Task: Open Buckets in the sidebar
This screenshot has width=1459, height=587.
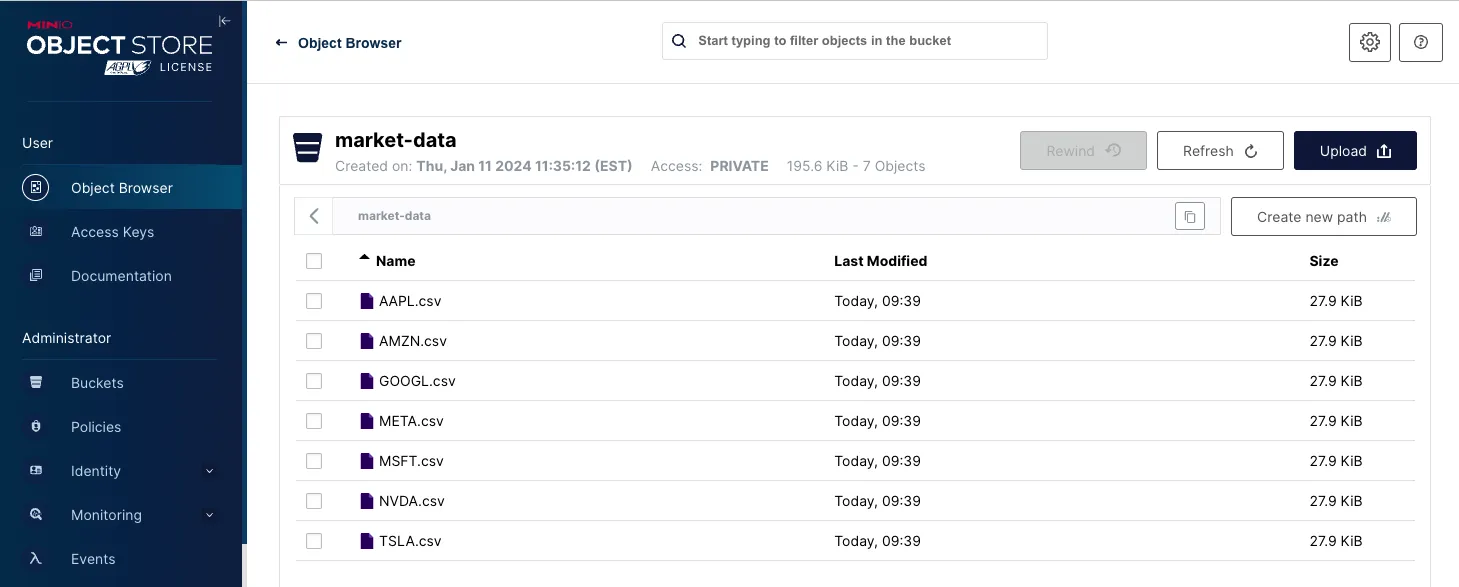Action: (97, 383)
